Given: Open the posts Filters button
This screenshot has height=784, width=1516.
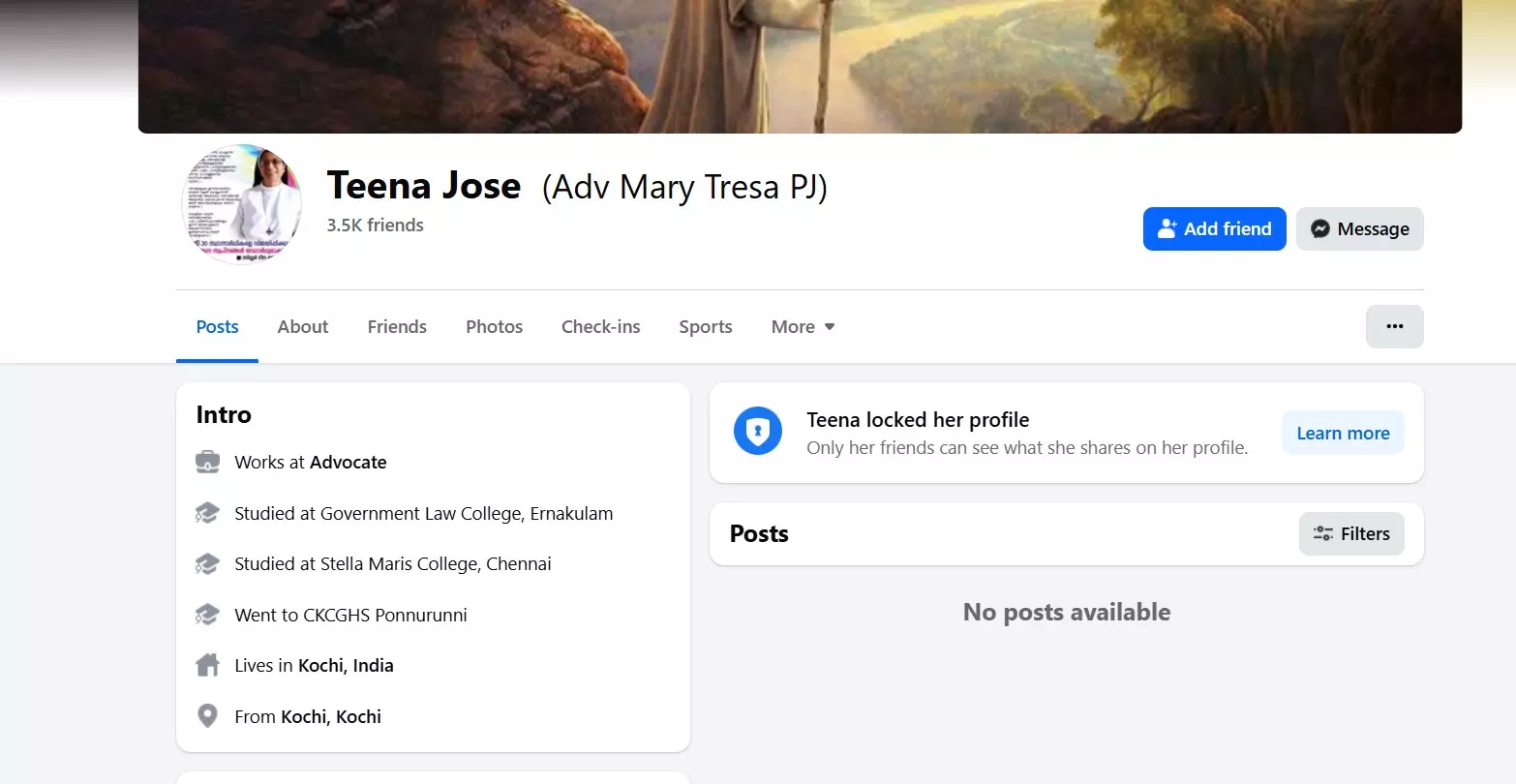Looking at the screenshot, I should 1350,534.
